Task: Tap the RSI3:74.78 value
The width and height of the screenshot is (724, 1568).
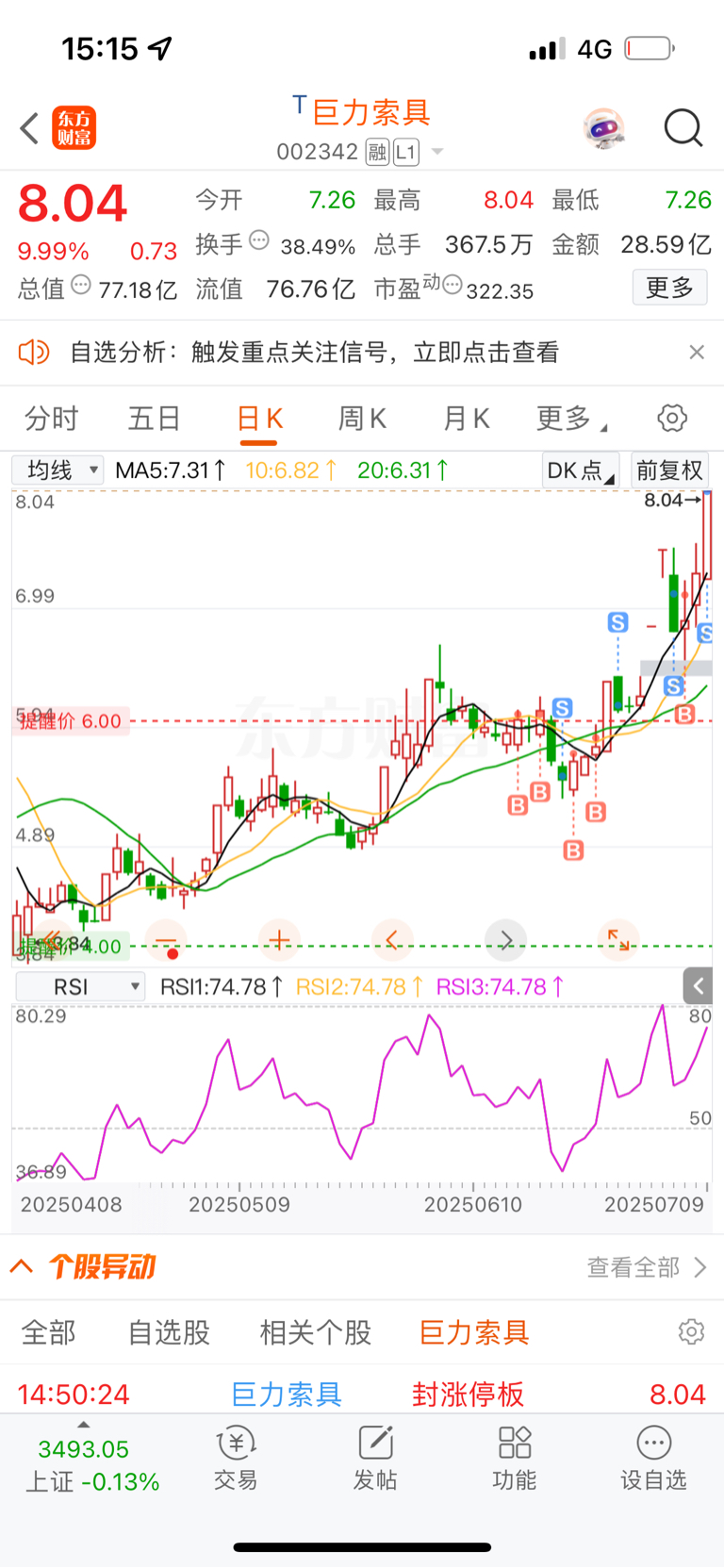Action: [x=500, y=987]
